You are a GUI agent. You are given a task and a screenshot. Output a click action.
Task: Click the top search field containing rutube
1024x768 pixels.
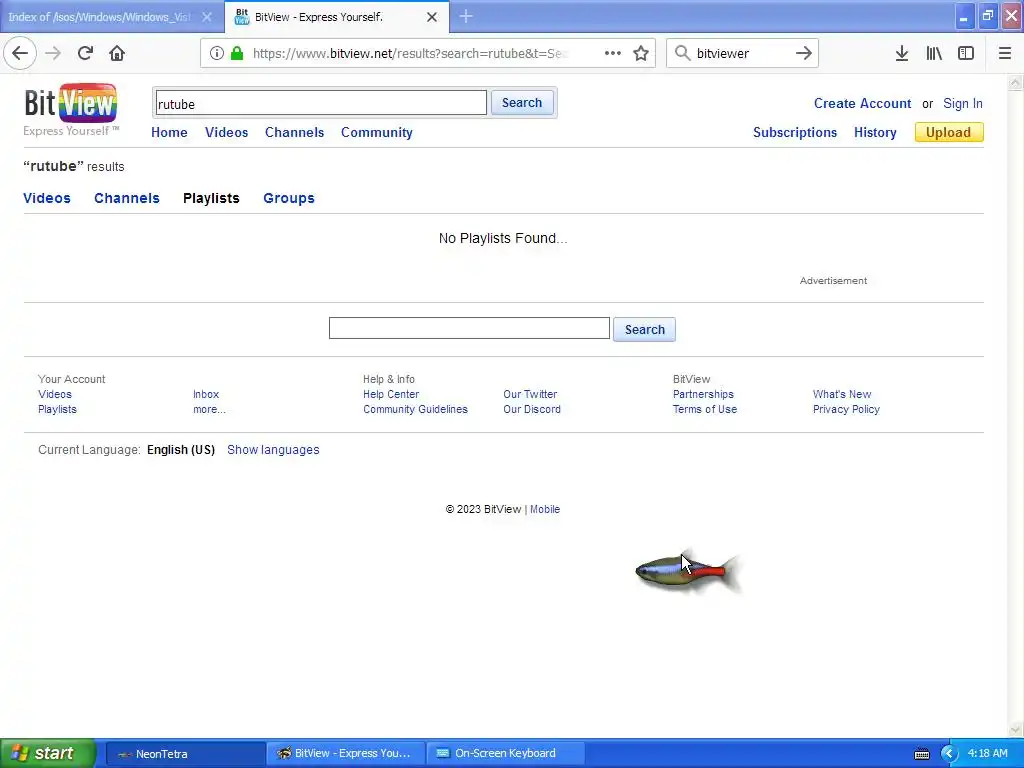click(x=321, y=103)
